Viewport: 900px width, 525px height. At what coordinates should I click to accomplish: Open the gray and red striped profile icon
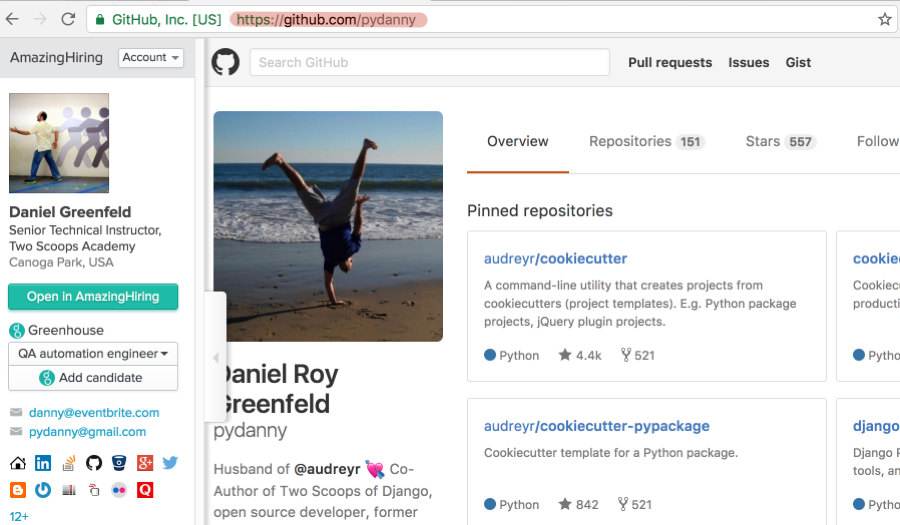69,490
